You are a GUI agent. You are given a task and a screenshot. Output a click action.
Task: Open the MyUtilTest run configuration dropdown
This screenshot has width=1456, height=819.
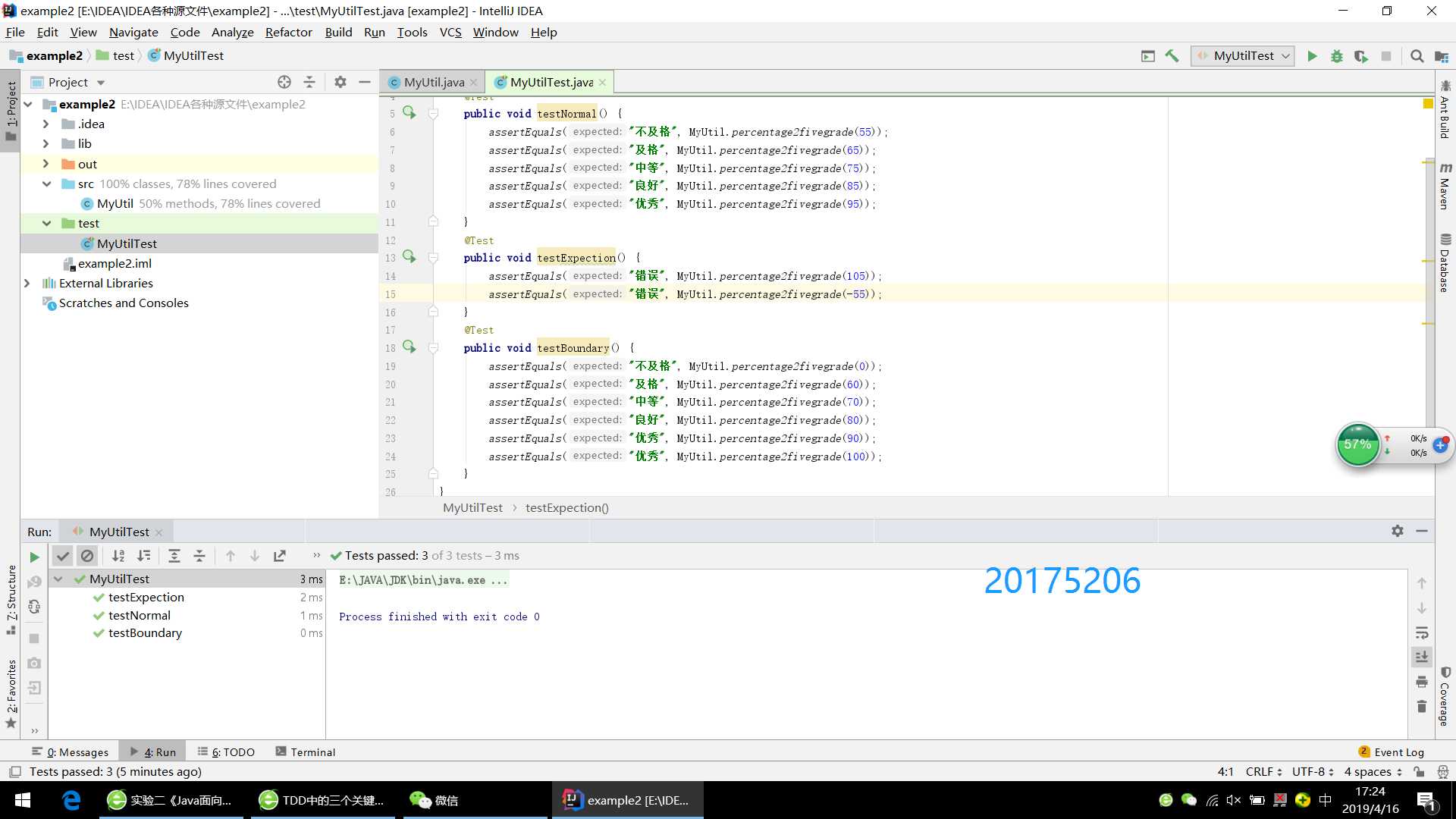pyautogui.click(x=1242, y=56)
